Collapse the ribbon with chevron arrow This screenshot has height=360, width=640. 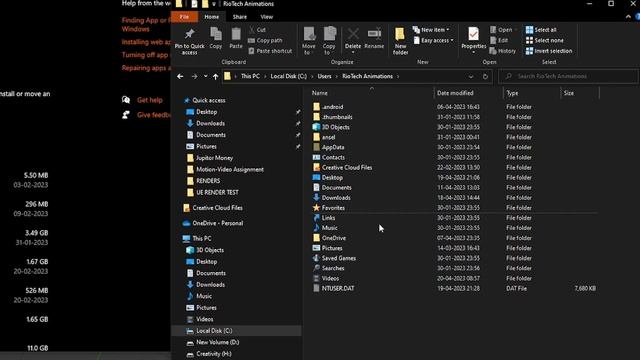coord(628,17)
